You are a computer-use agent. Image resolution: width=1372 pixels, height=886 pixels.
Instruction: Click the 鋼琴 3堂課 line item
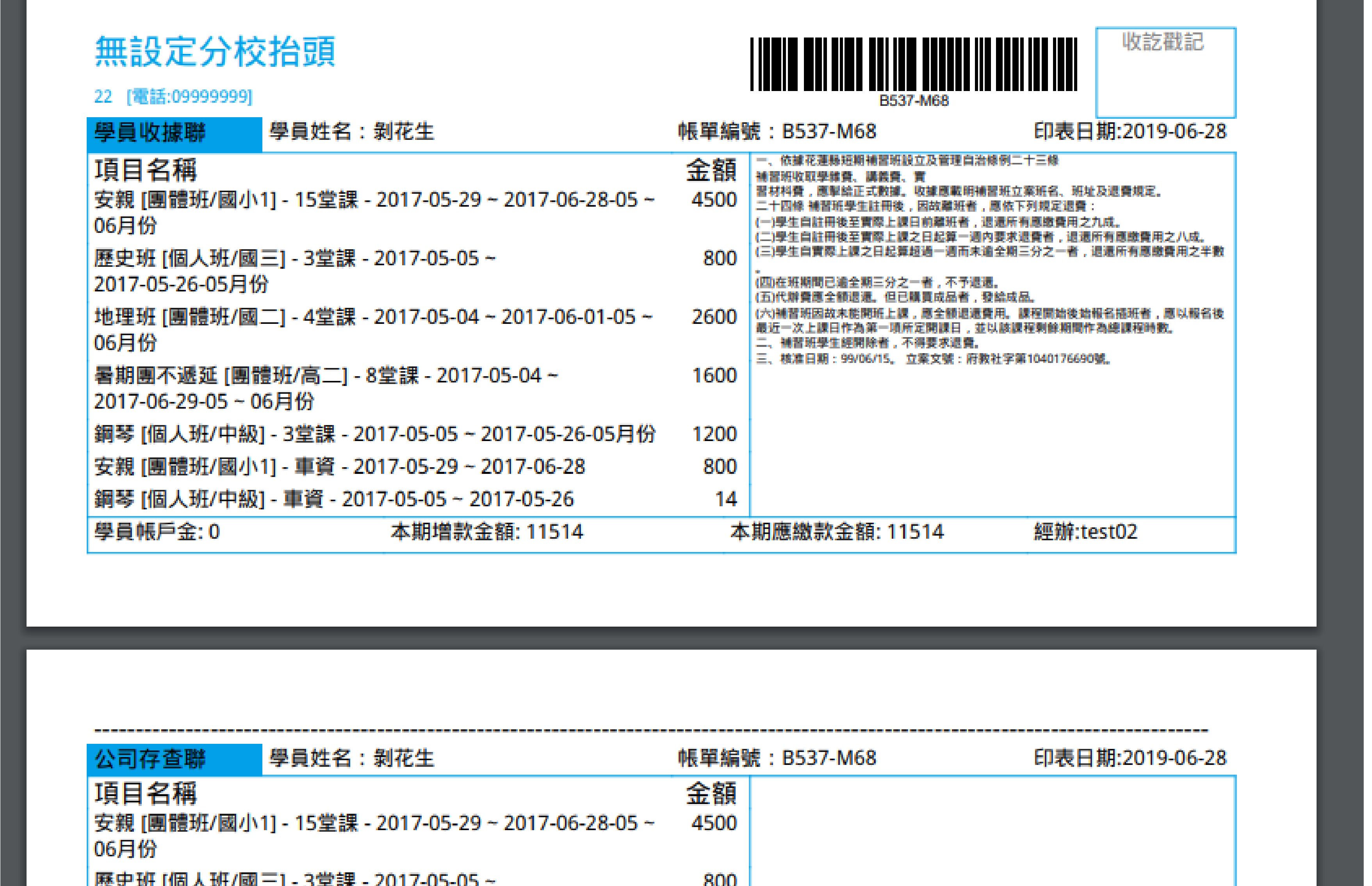tap(374, 434)
